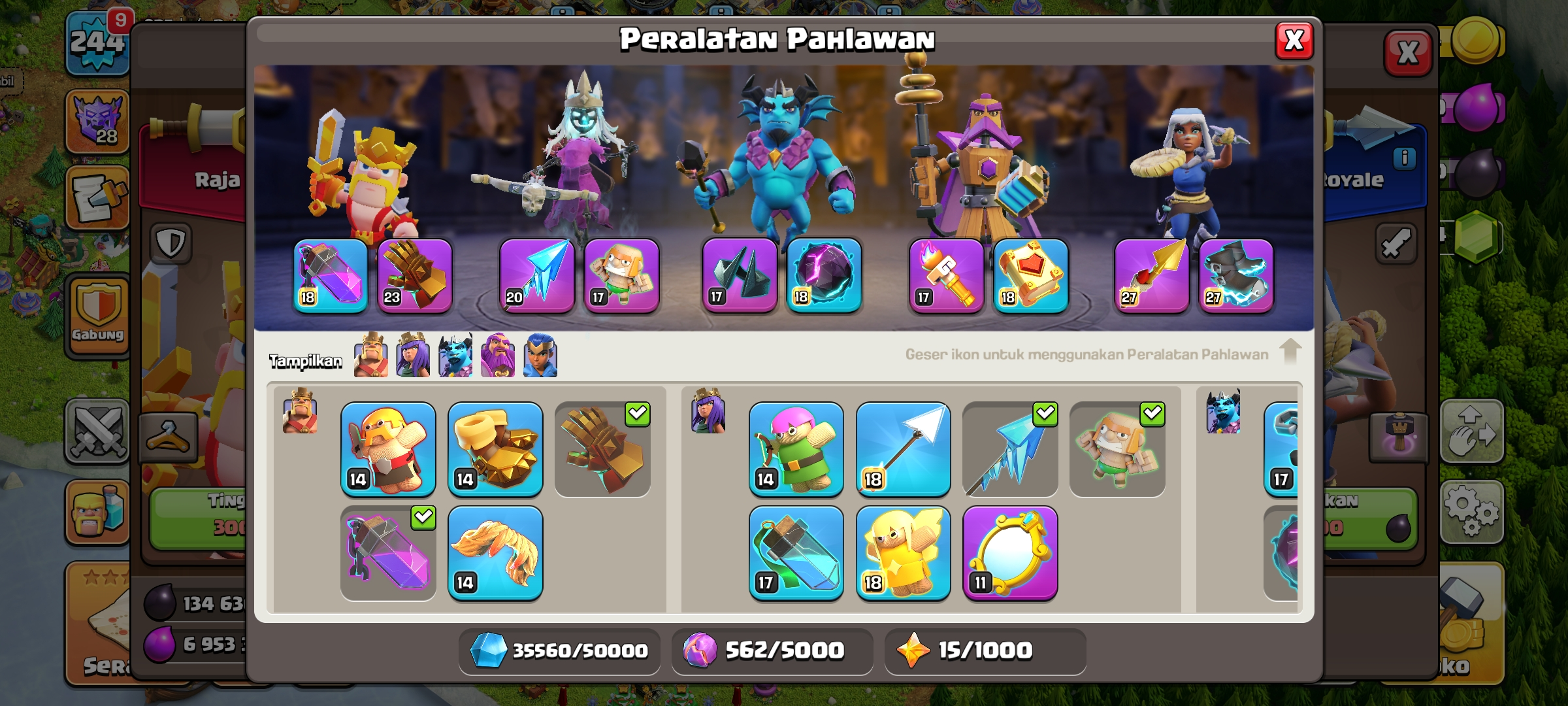1568x706 pixels.
Task: Filter equipment by Grand Warden portrait
Action: point(497,355)
